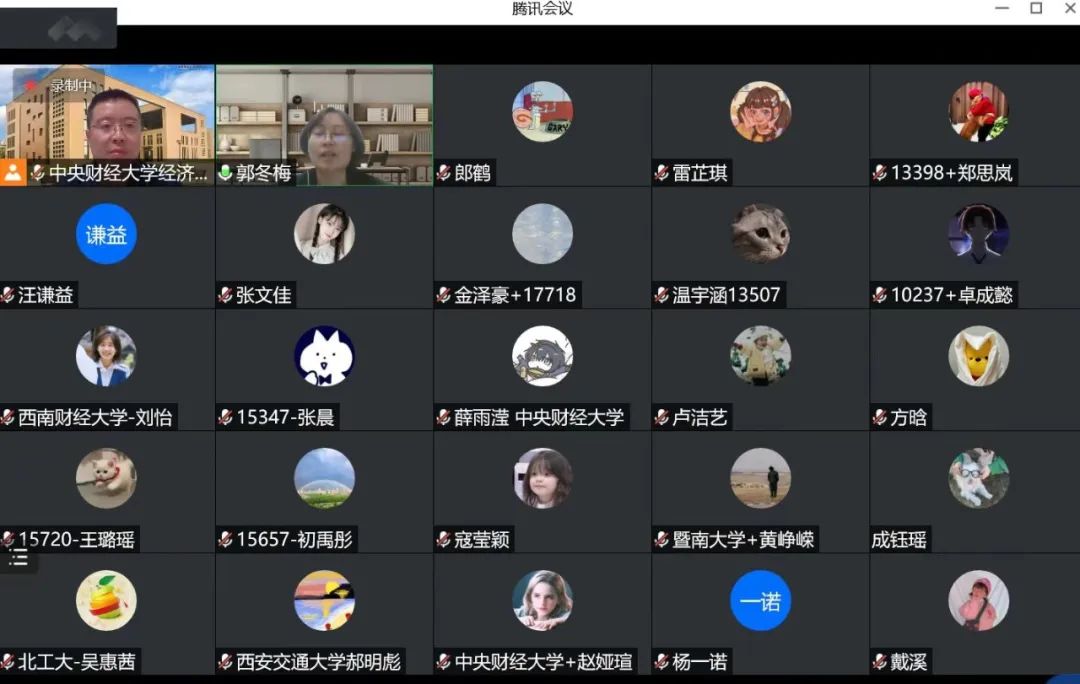Click the red 录制中 recording indicator
Viewport: 1080px width, 684px height.
[x=60, y=86]
